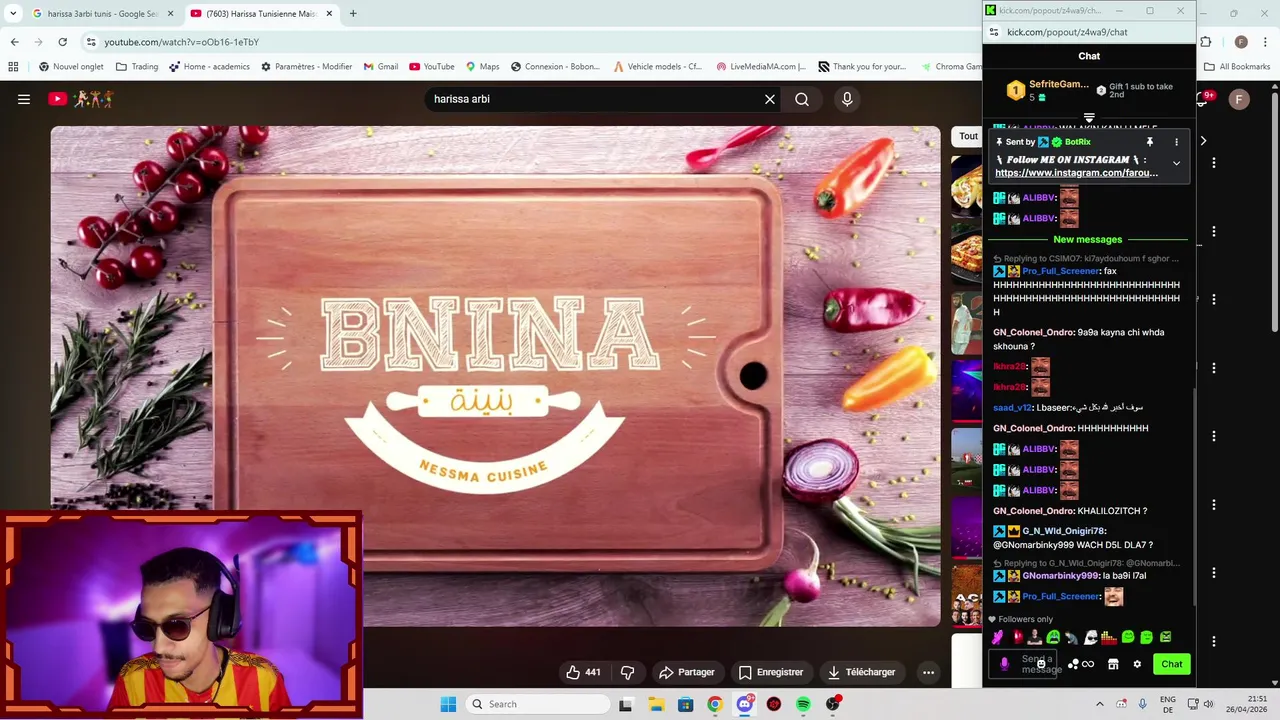Save the video with Enregistrer
The image size is (1280, 720).
click(770, 672)
